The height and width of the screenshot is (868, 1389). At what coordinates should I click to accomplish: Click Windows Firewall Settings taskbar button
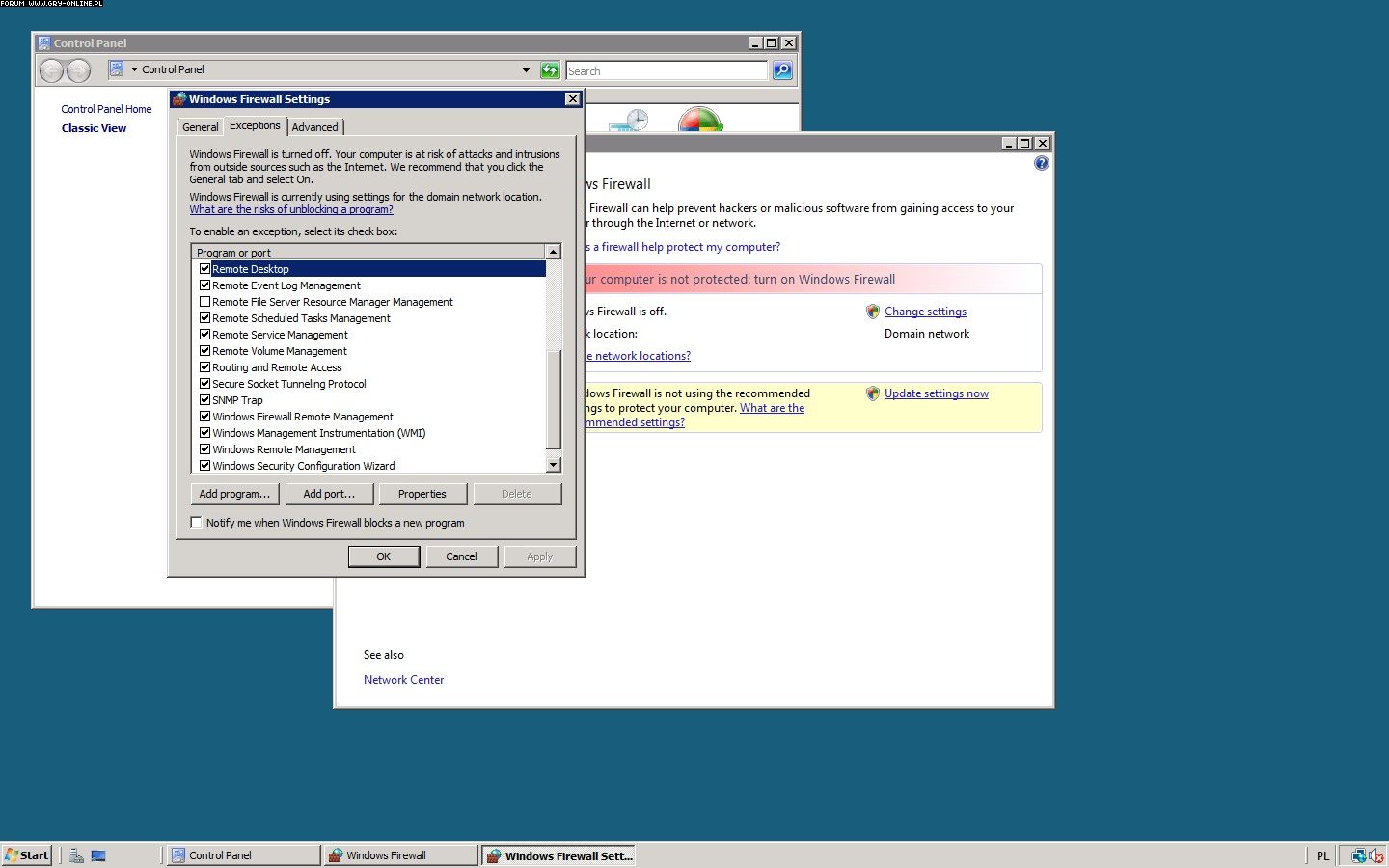click(x=558, y=855)
